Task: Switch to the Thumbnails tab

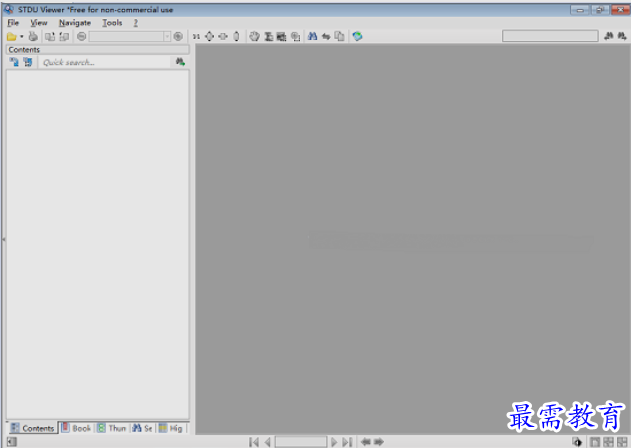Action: (x=112, y=428)
